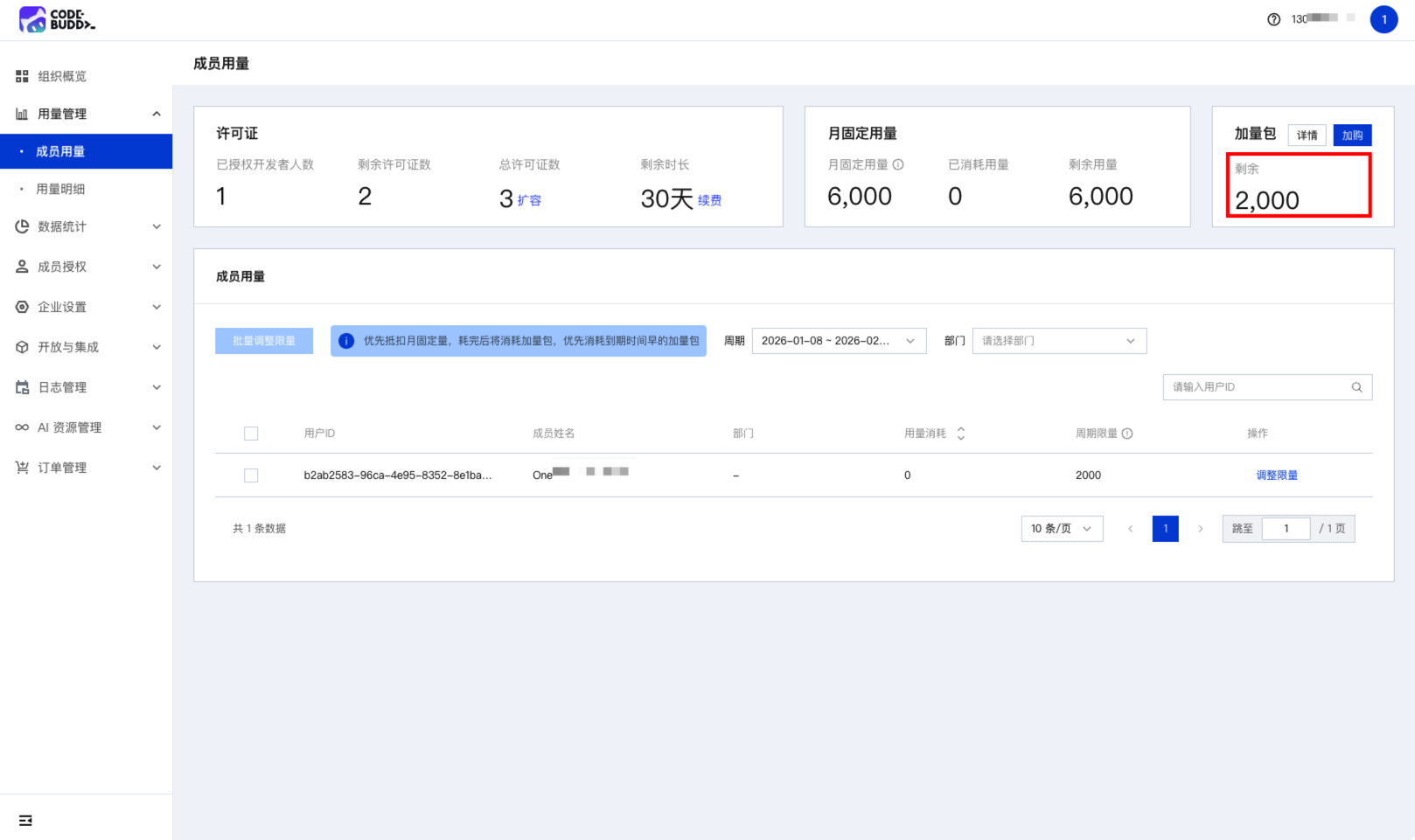Click the blue user avatar icon
The image size is (1415, 840).
click(x=1384, y=19)
